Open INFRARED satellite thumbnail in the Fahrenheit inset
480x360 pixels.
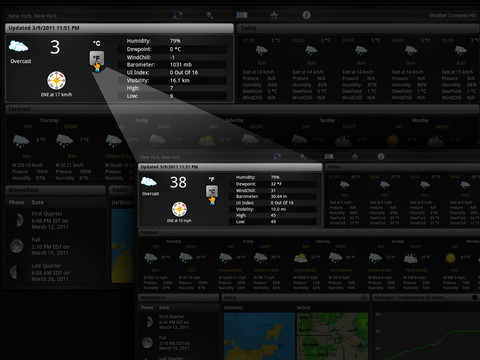point(259,336)
